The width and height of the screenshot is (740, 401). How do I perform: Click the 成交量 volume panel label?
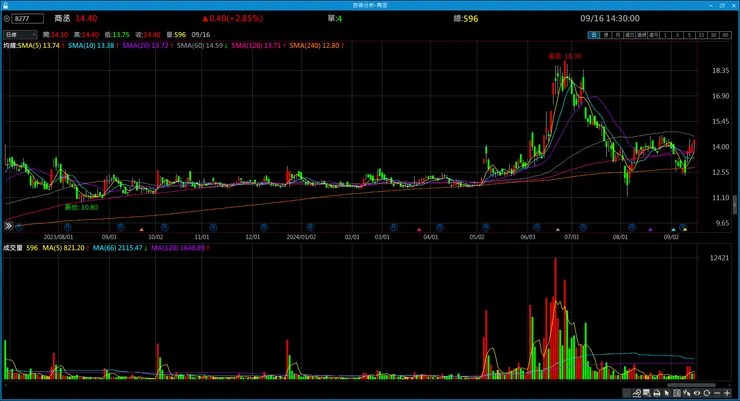click(x=13, y=248)
